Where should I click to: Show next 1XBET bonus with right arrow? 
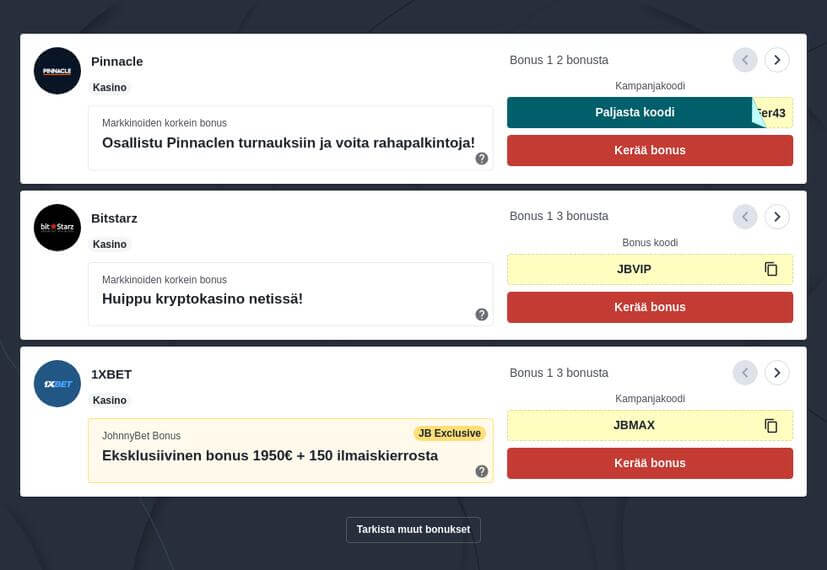[777, 373]
